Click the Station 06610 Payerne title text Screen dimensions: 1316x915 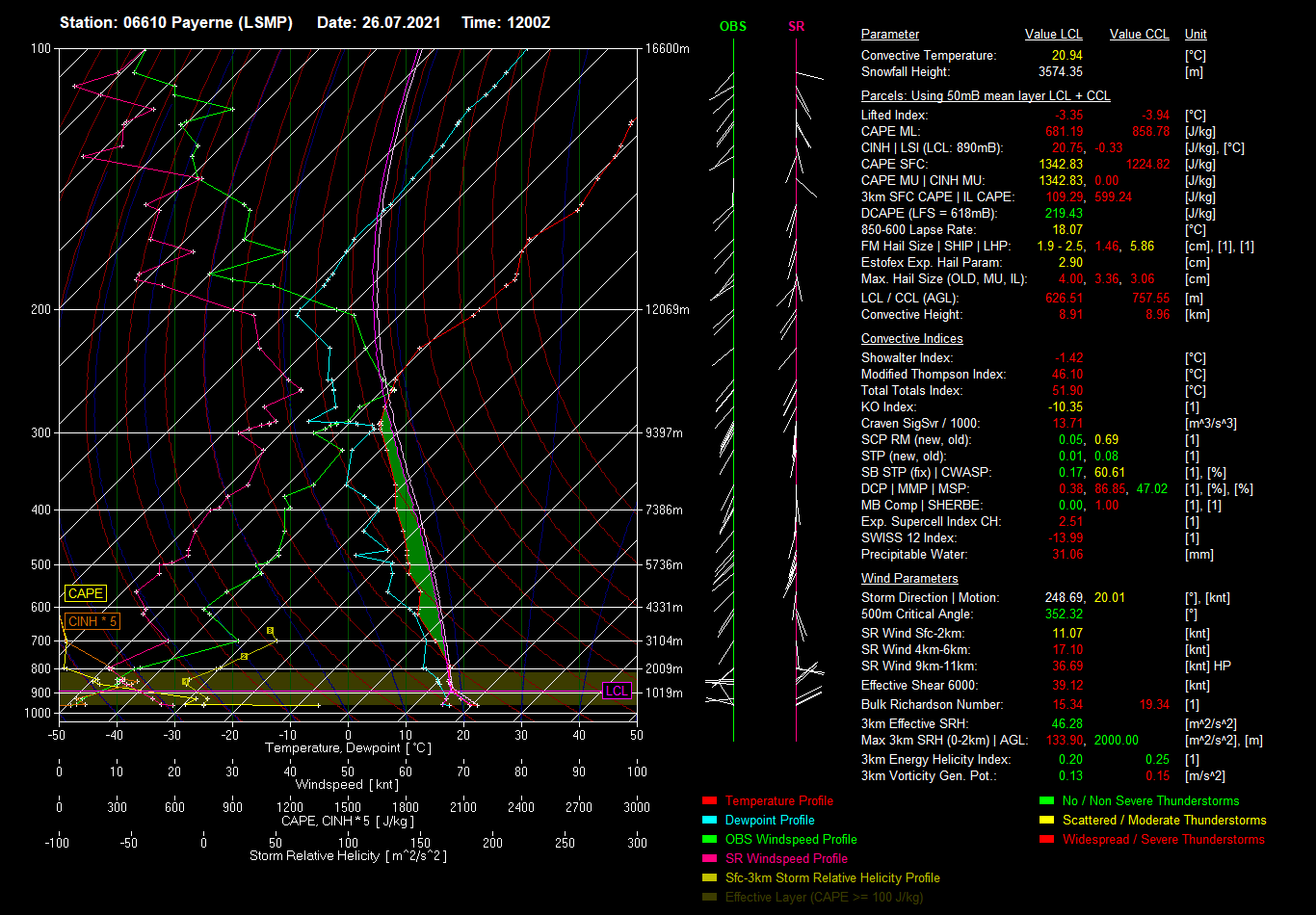(x=175, y=22)
